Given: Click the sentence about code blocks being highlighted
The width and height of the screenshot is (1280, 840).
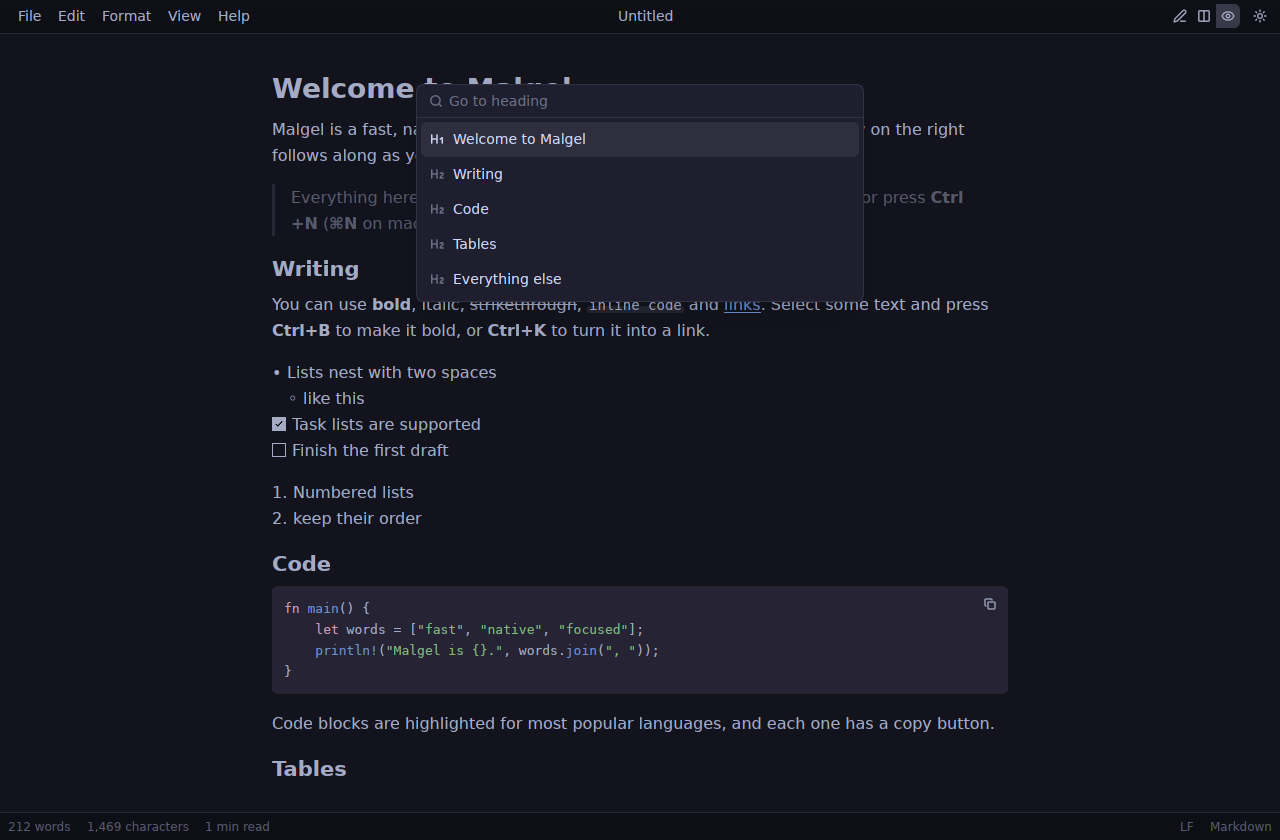Looking at the screenshot, I should [x=633, y=723].
